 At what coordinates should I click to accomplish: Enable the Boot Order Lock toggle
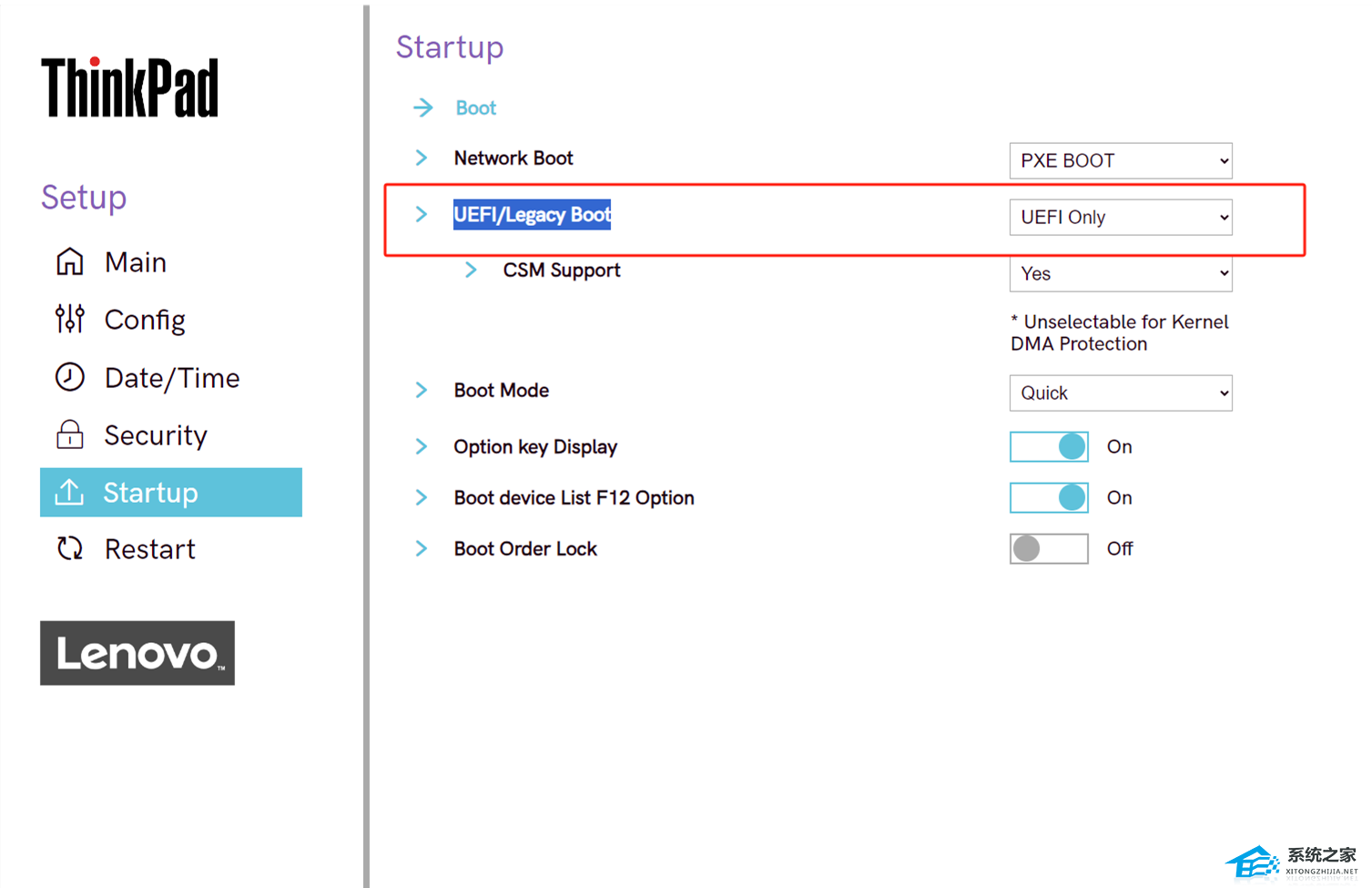click(x=1049, y=548)
